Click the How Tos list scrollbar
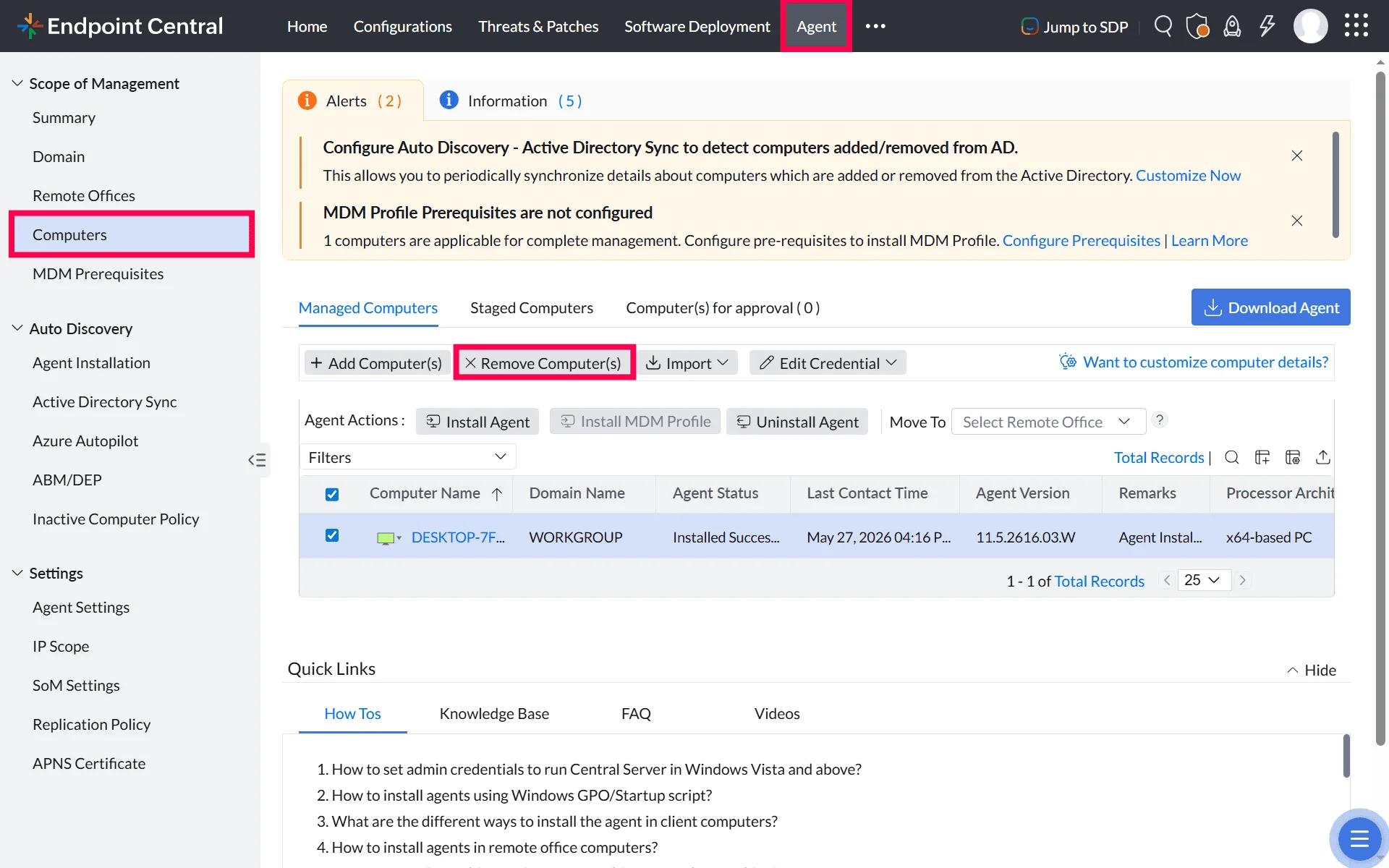This screenshot has width=1389, height=868. tap(1346, 756)
